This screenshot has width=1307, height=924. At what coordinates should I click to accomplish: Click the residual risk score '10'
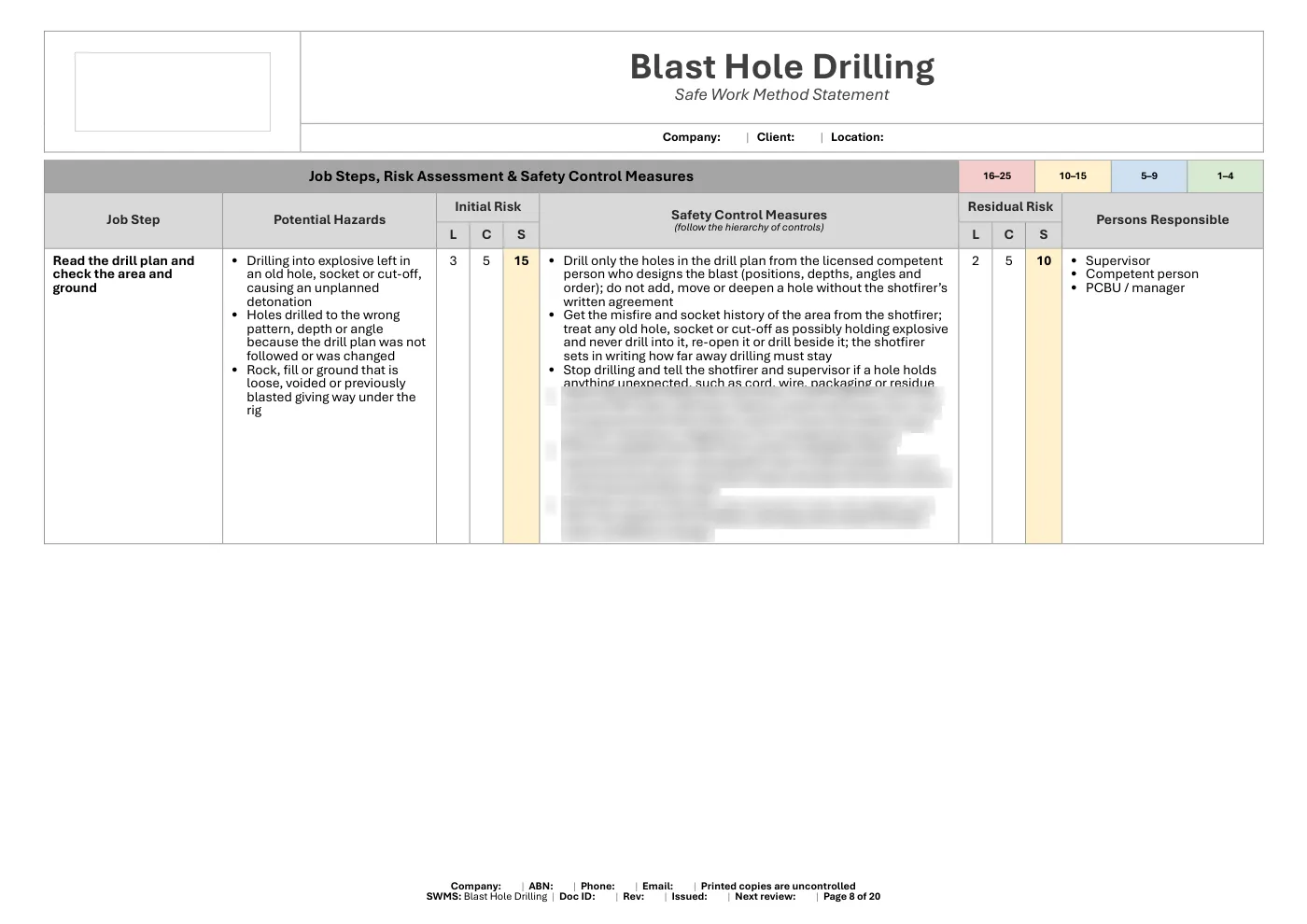click(1044, 261)
